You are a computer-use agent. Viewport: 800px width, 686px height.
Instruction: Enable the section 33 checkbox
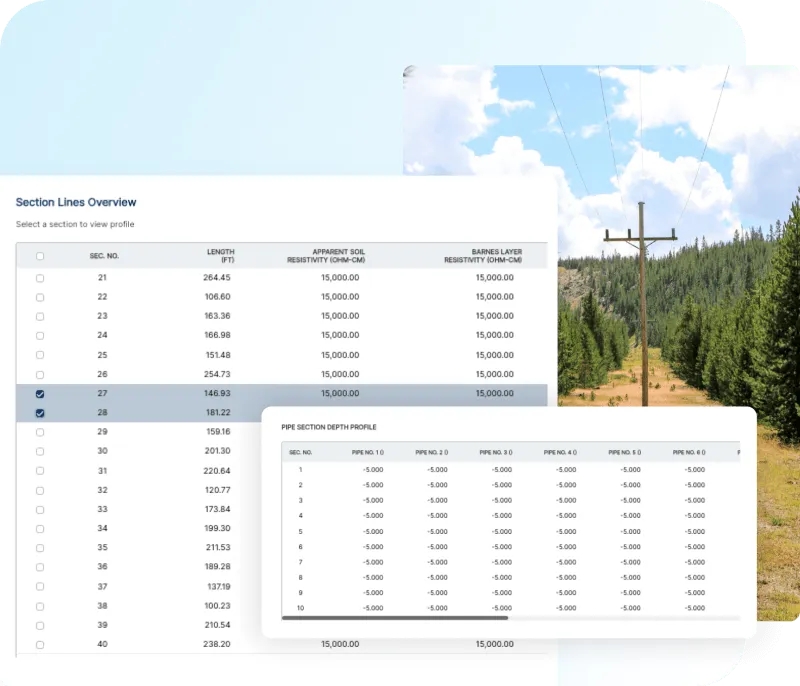click(40, 510)
